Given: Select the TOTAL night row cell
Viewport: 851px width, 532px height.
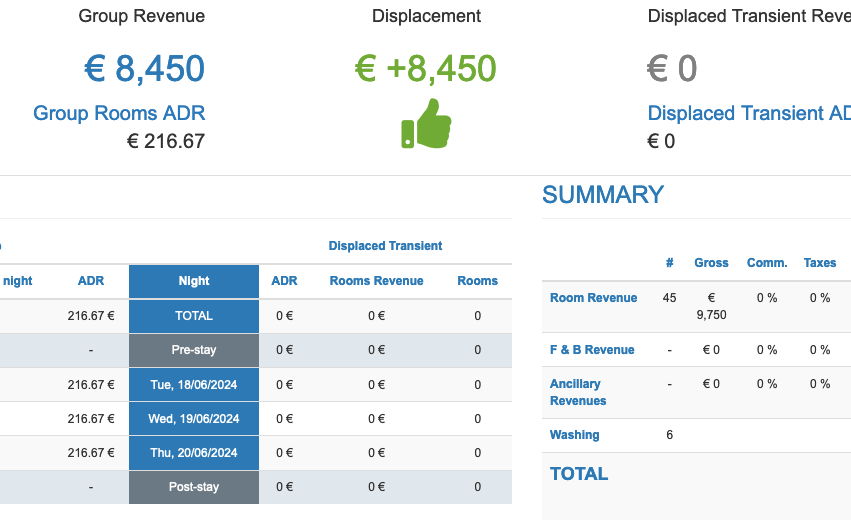Looking at the screenshot, I should tap(194, 316).
